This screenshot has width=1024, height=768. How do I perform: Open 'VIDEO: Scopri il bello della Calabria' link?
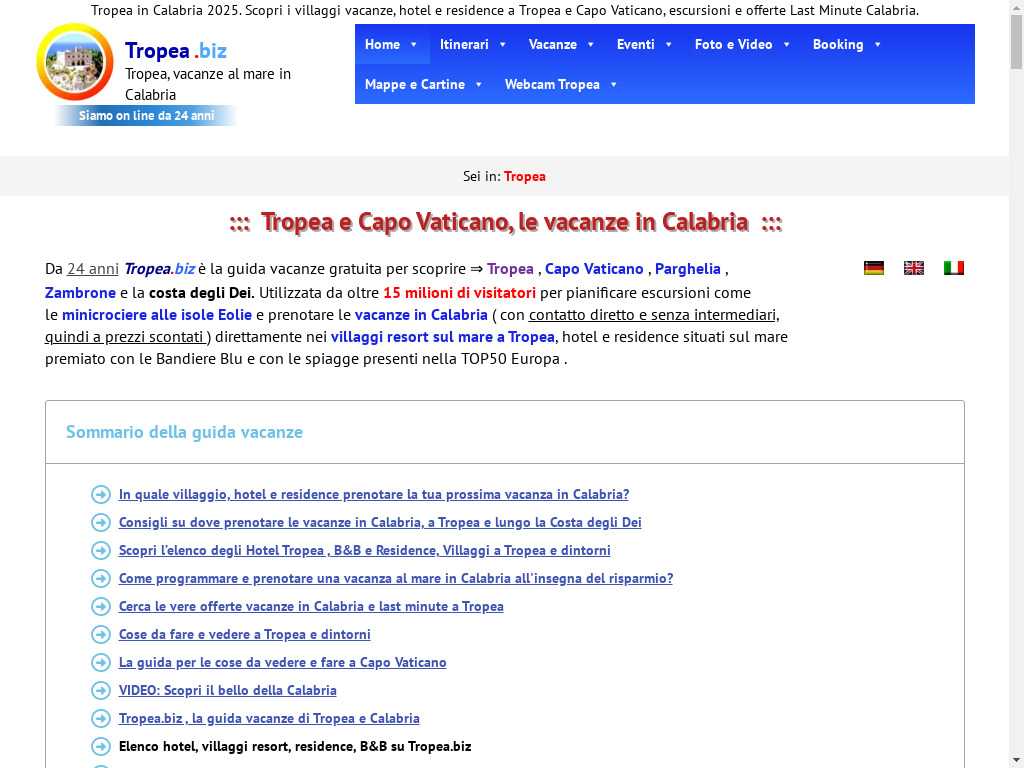click(x=227, y=690)
